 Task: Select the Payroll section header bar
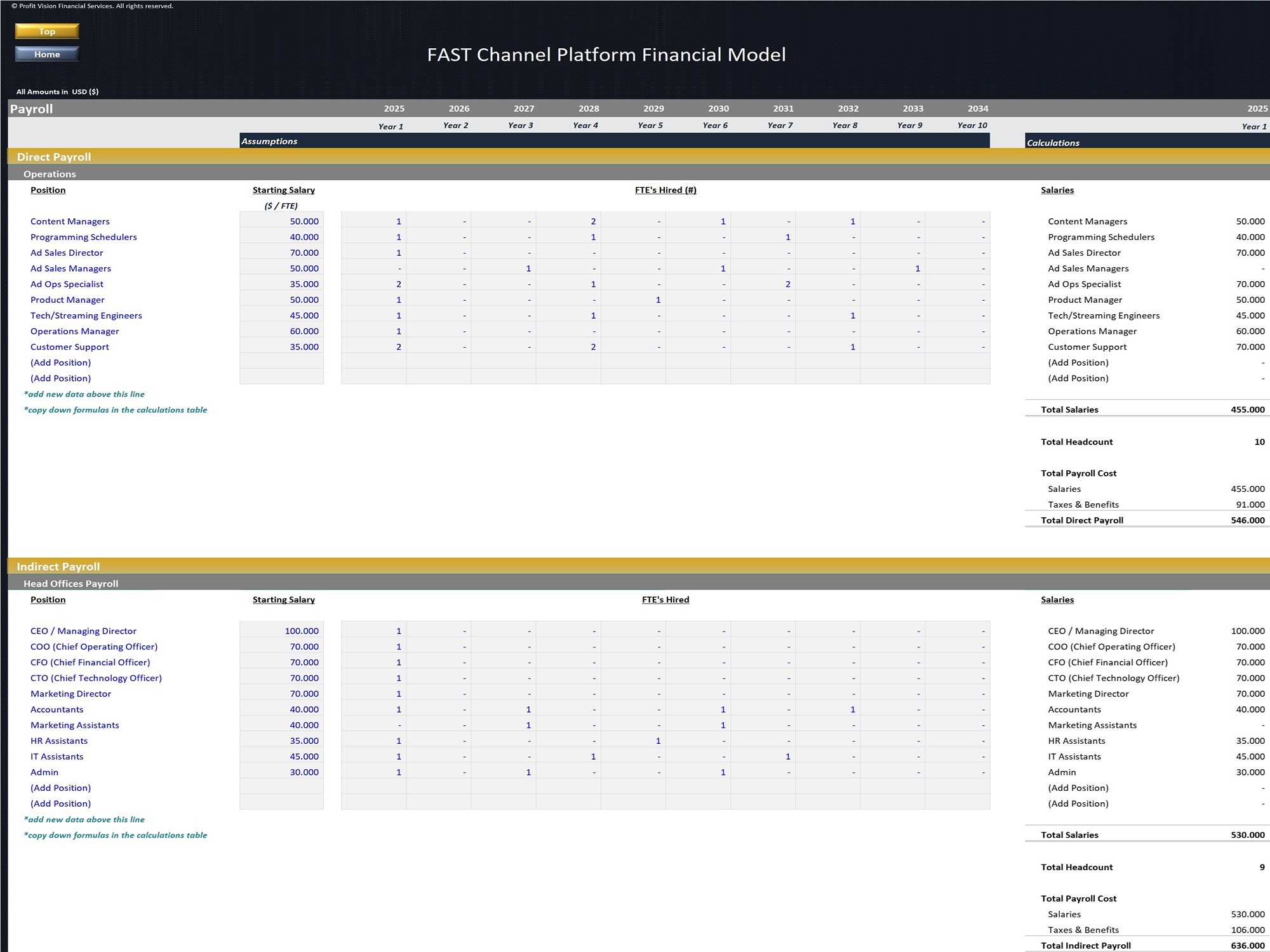tap(31, 108)
